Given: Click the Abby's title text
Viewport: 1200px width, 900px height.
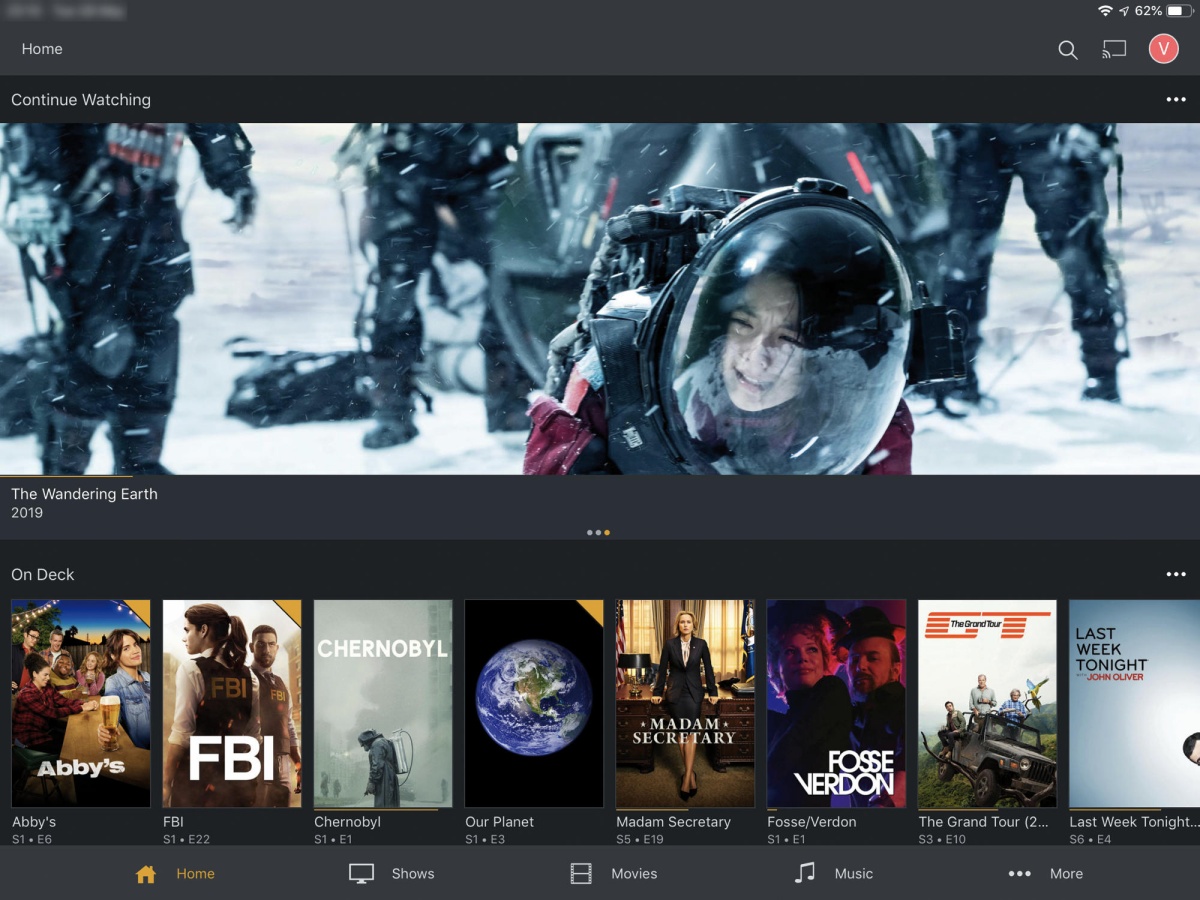Looking at the screenshot, I should 34,822.
